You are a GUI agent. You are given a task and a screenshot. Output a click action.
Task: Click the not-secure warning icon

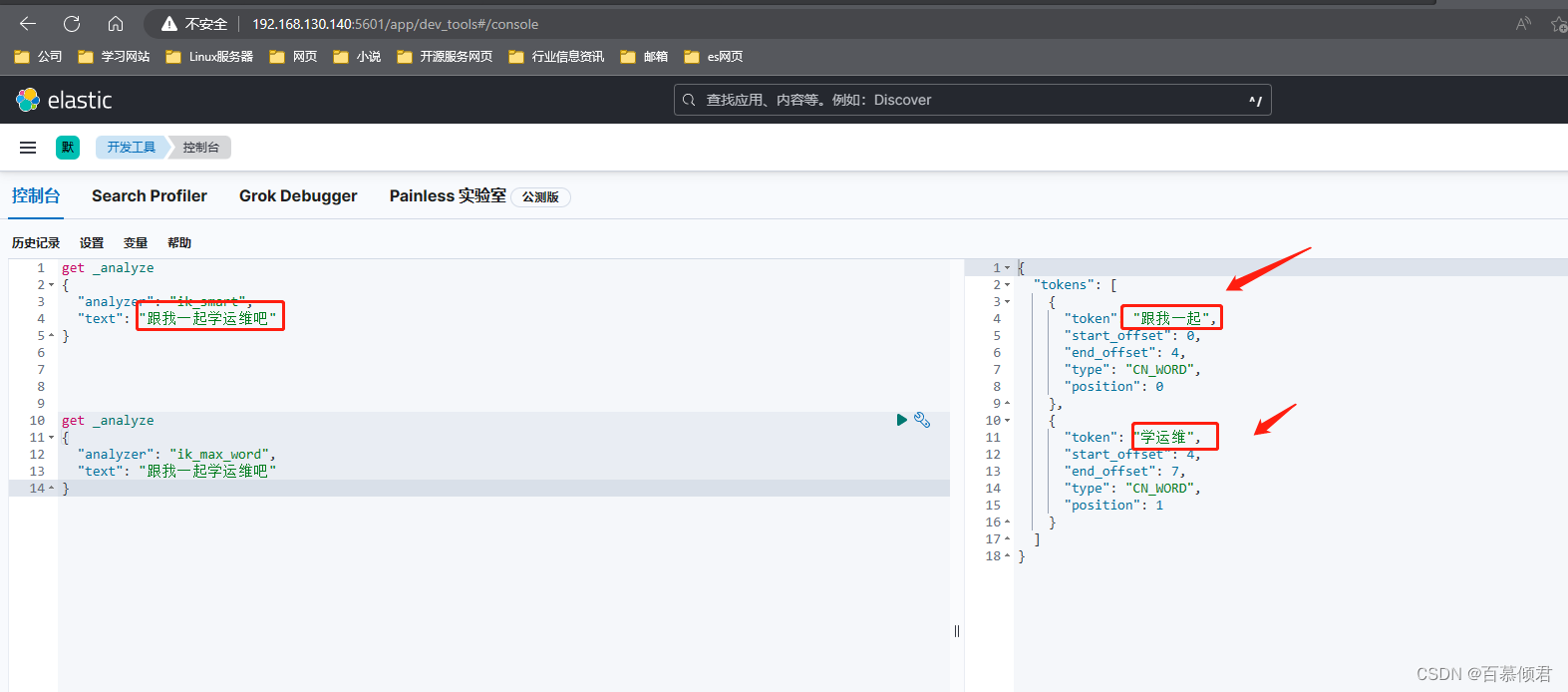tap(168, 23)
